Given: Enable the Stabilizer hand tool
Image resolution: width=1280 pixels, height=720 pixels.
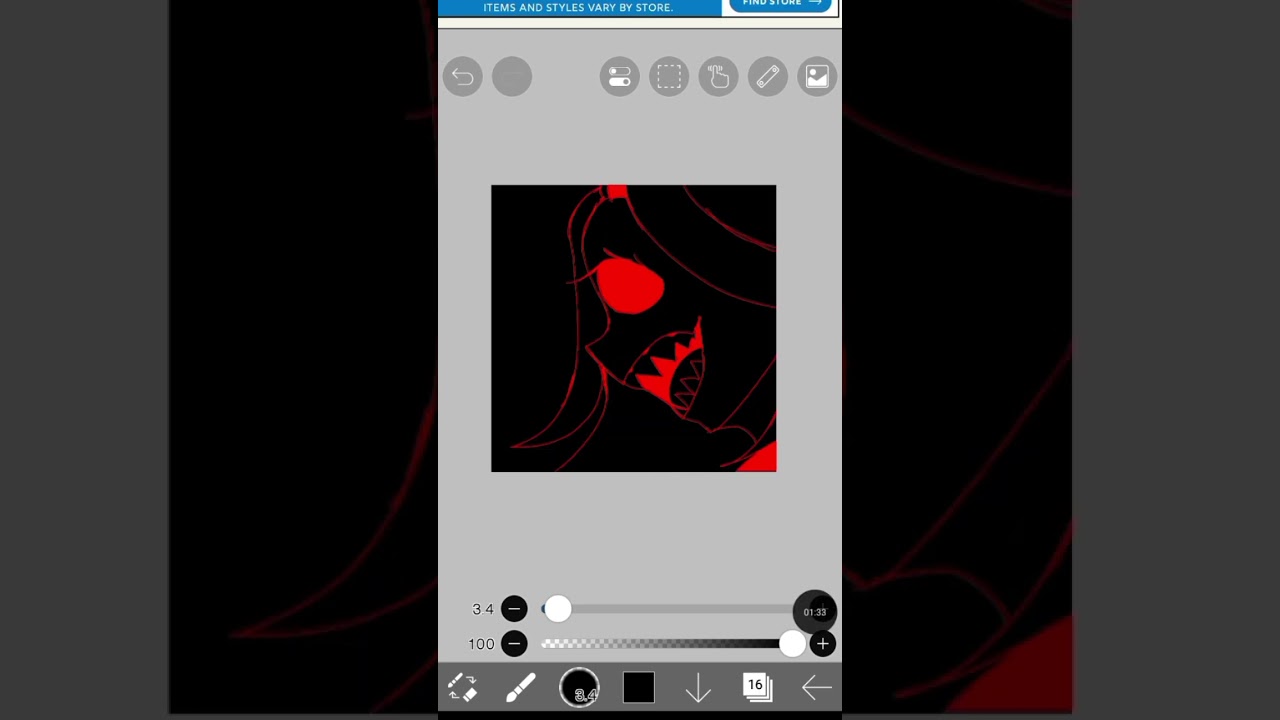Looking at the screenshot, I should pyautogui.click(x=718, y=77).
